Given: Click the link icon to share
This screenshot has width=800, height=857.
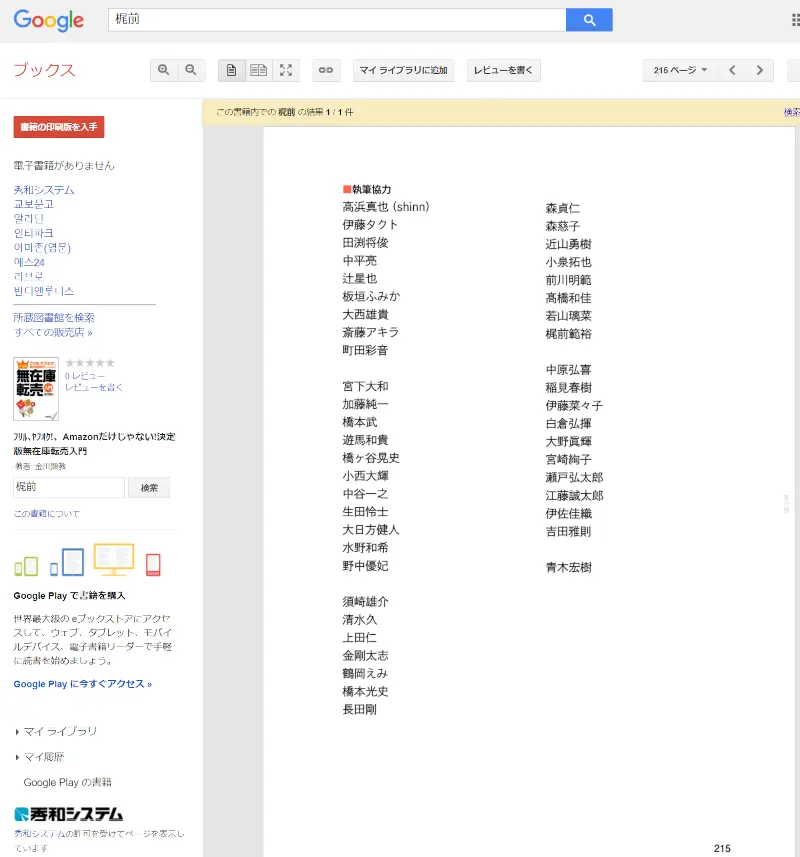Looking at the screenshot, I should [x=326, y=70].
